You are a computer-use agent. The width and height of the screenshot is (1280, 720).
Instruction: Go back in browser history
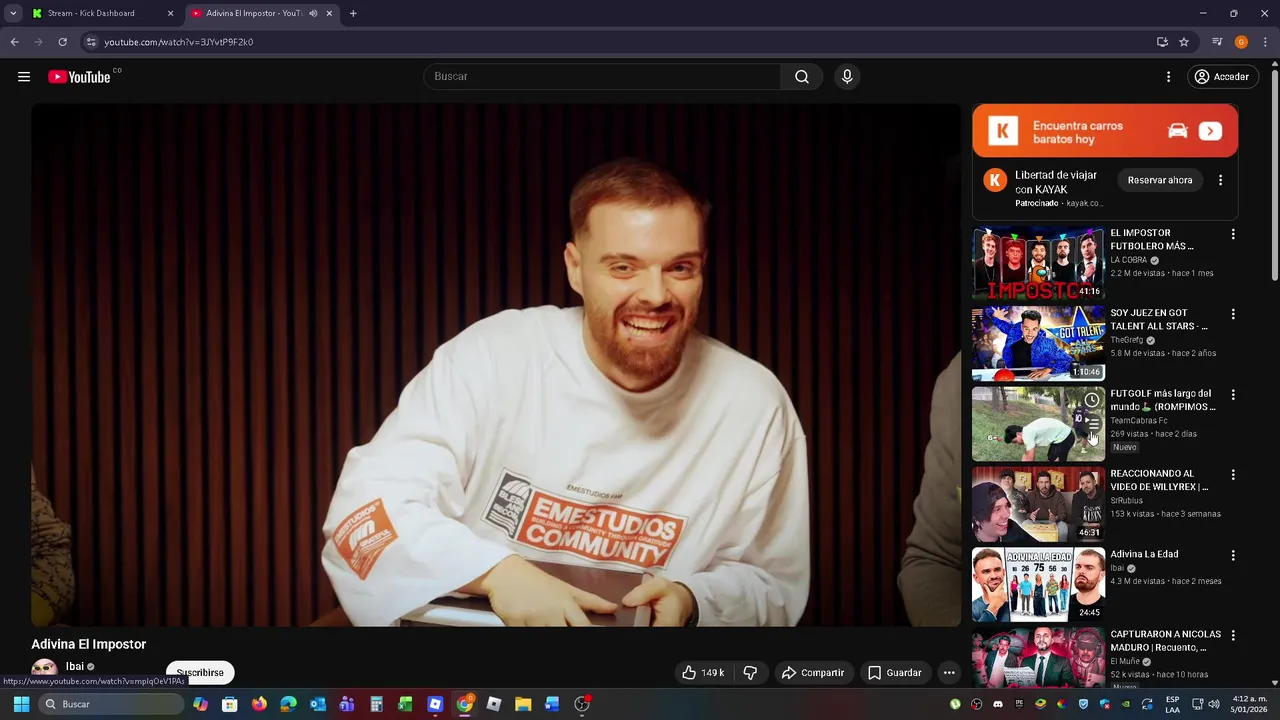14,42
